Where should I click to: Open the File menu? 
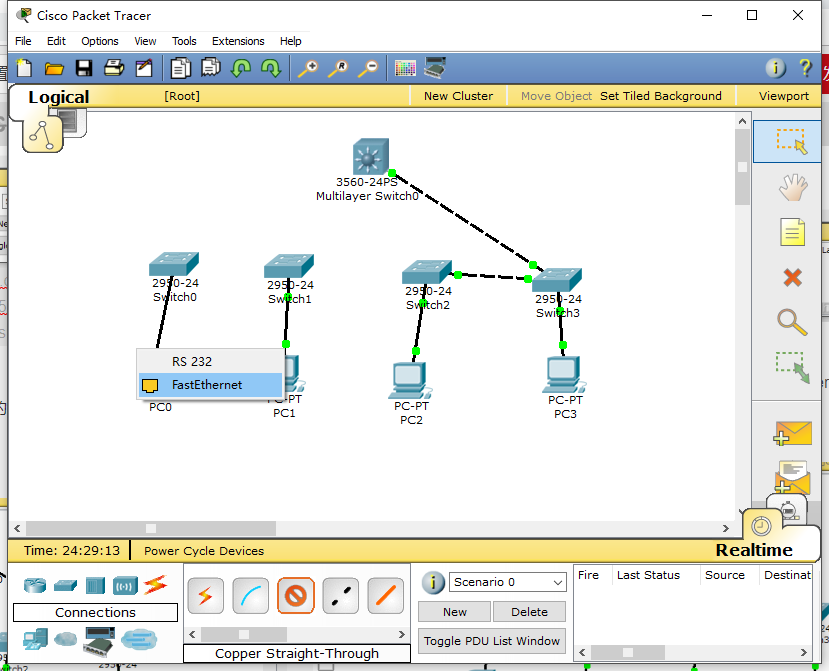click(x=23, y=41)
